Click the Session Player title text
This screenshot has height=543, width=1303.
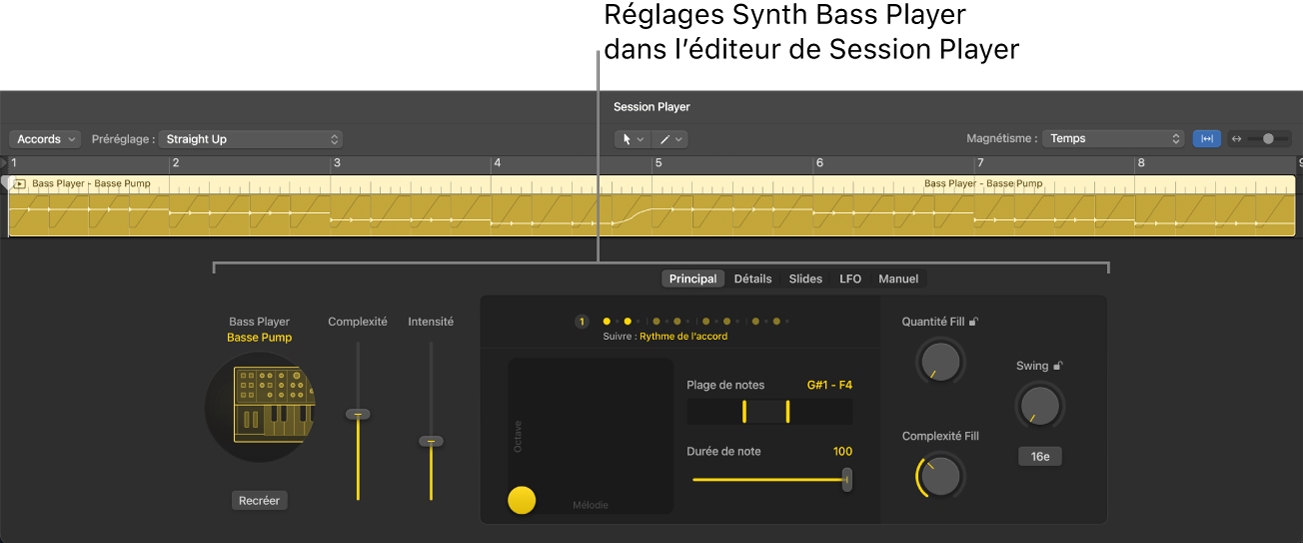[x=652, y=107]
